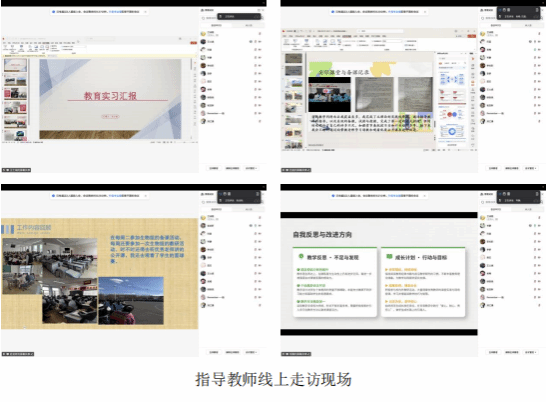Switch to the second participant-list tab beside the 教育实习汇报 slide
Viewport: 546px width, 402px height.
click(x=249, y=25)
